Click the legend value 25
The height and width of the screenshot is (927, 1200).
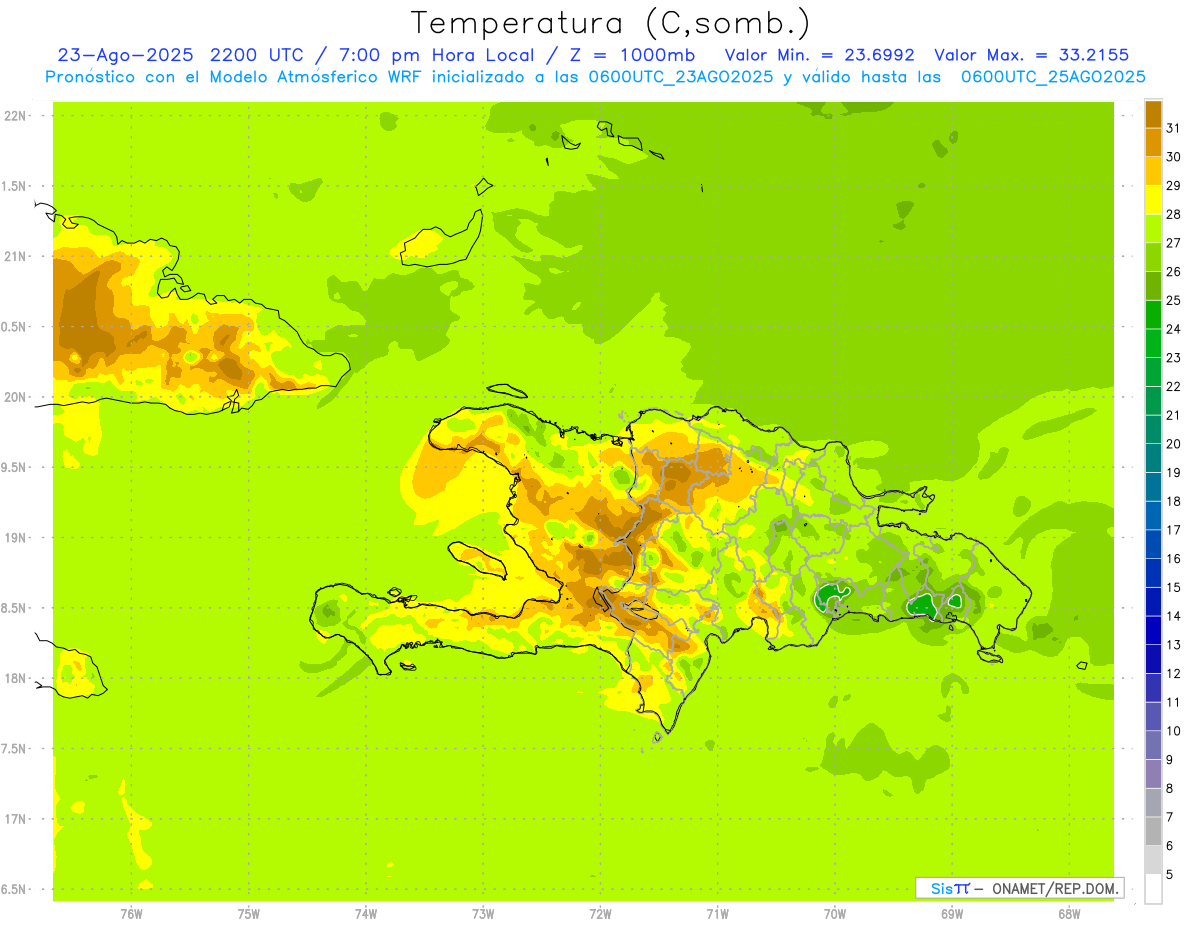click(1173, 300)
